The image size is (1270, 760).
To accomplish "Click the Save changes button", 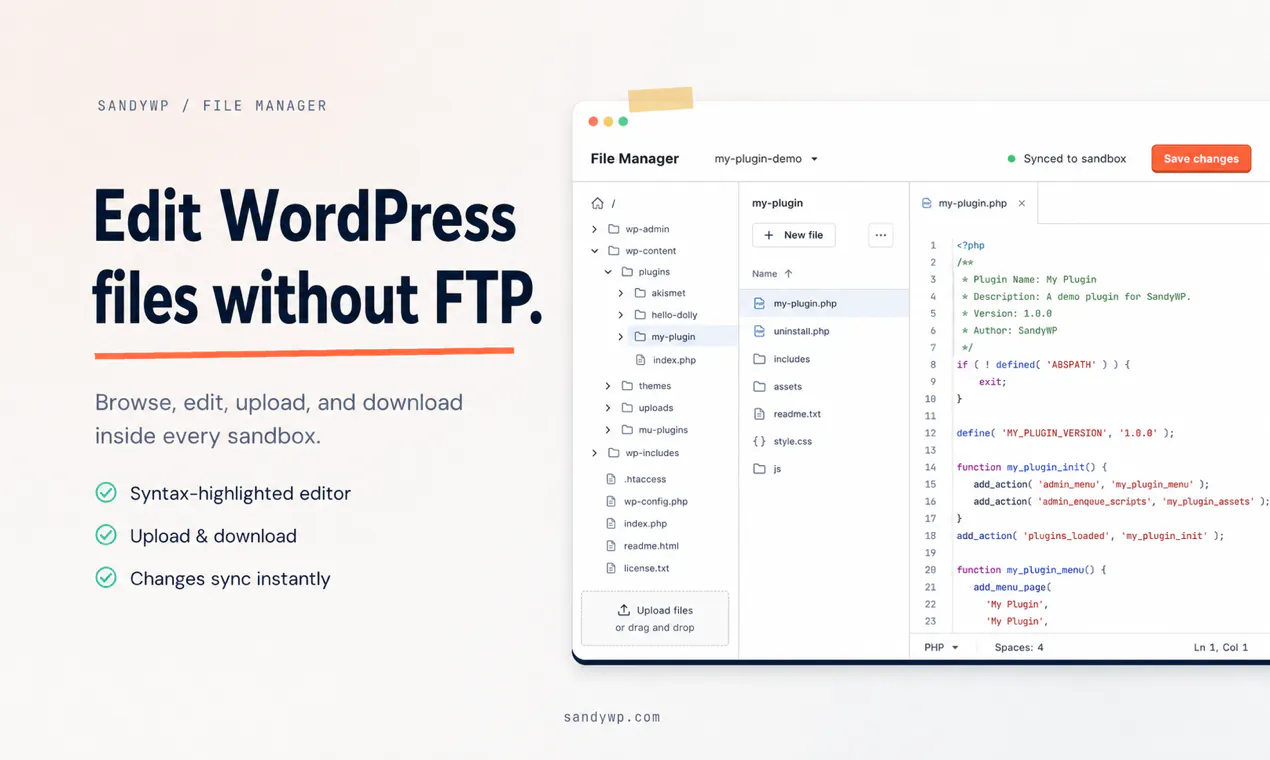I will [1201, 158].
